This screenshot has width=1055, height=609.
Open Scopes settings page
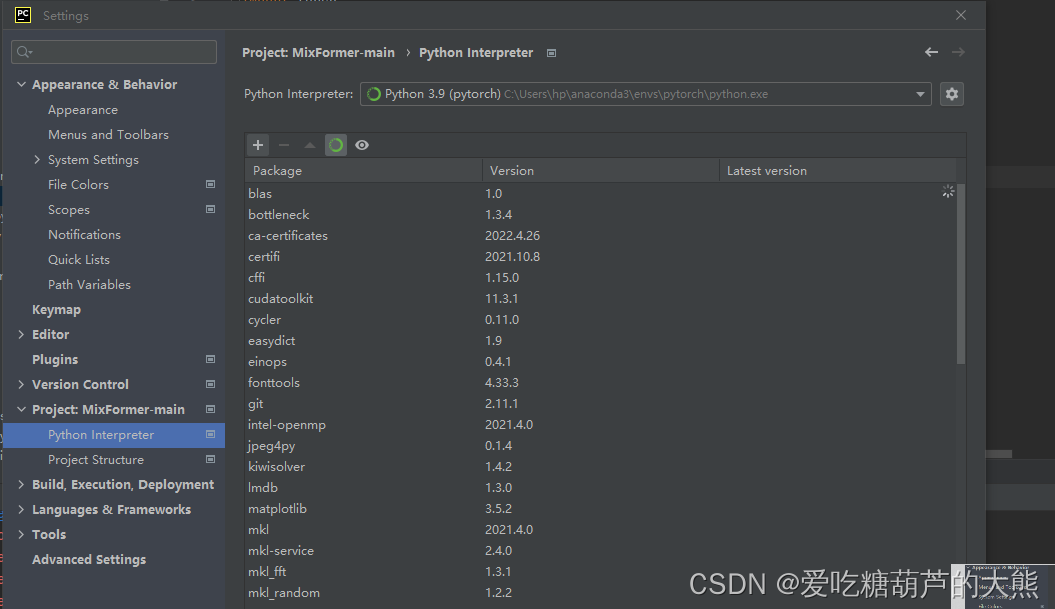(x=69, y=210)
